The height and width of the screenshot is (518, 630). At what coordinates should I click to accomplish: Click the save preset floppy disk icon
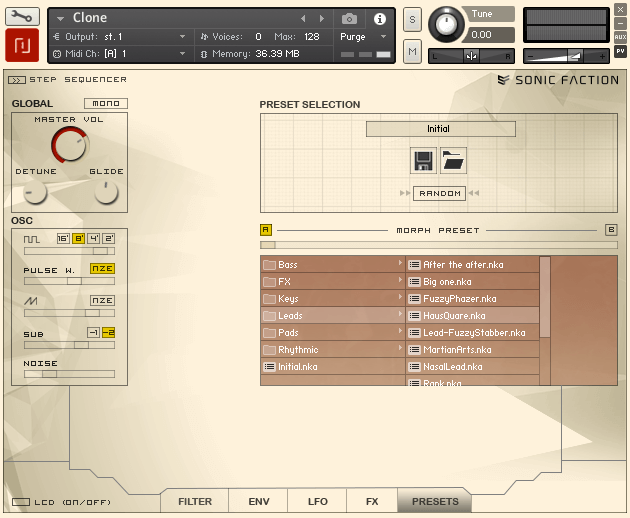pyautogui.click(x=423, y=161)
